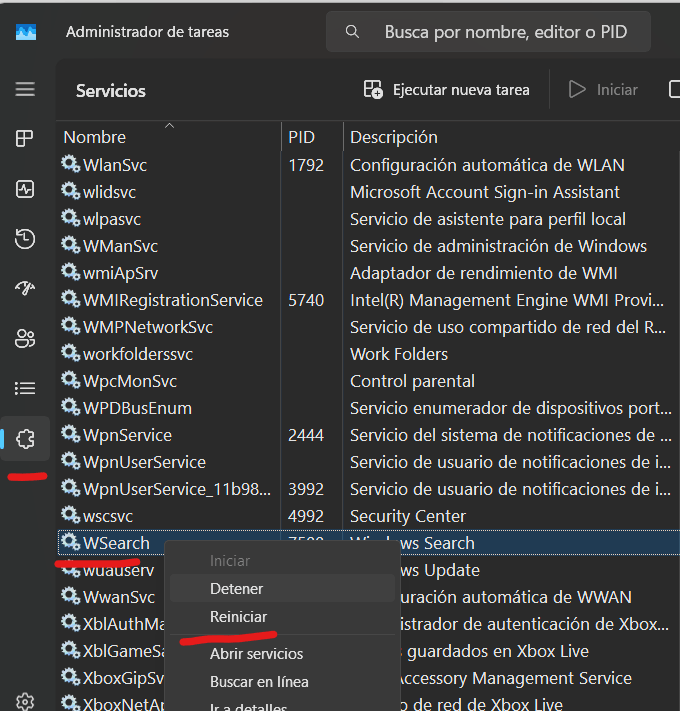Select the WMPNetworkSvc service name
The width and height of the screenshot is (680, 711).
pos(147,327)
